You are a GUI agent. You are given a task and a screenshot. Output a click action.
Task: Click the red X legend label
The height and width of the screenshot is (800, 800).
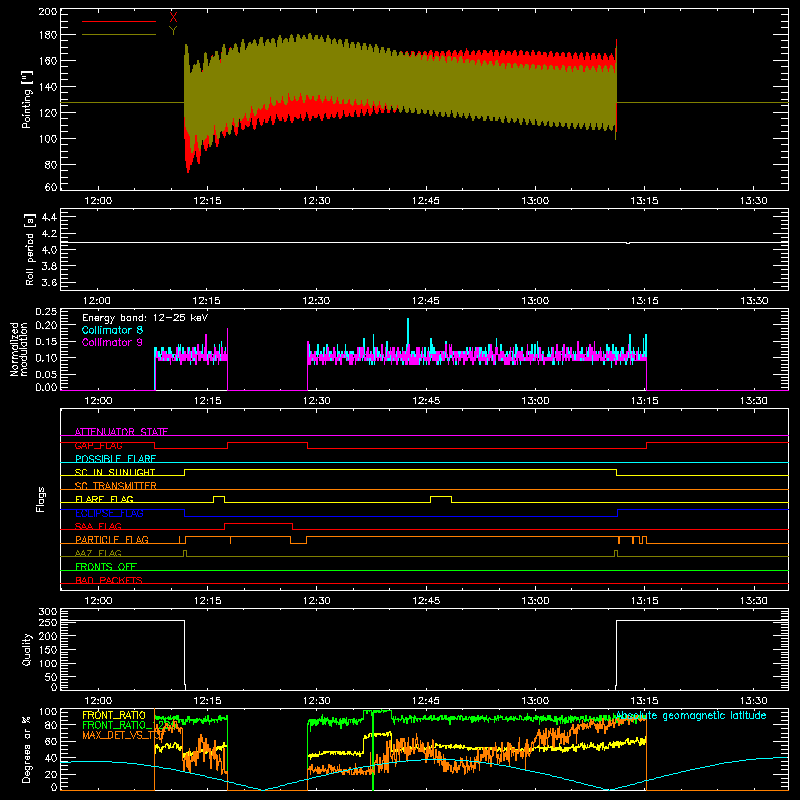[173, 18]
